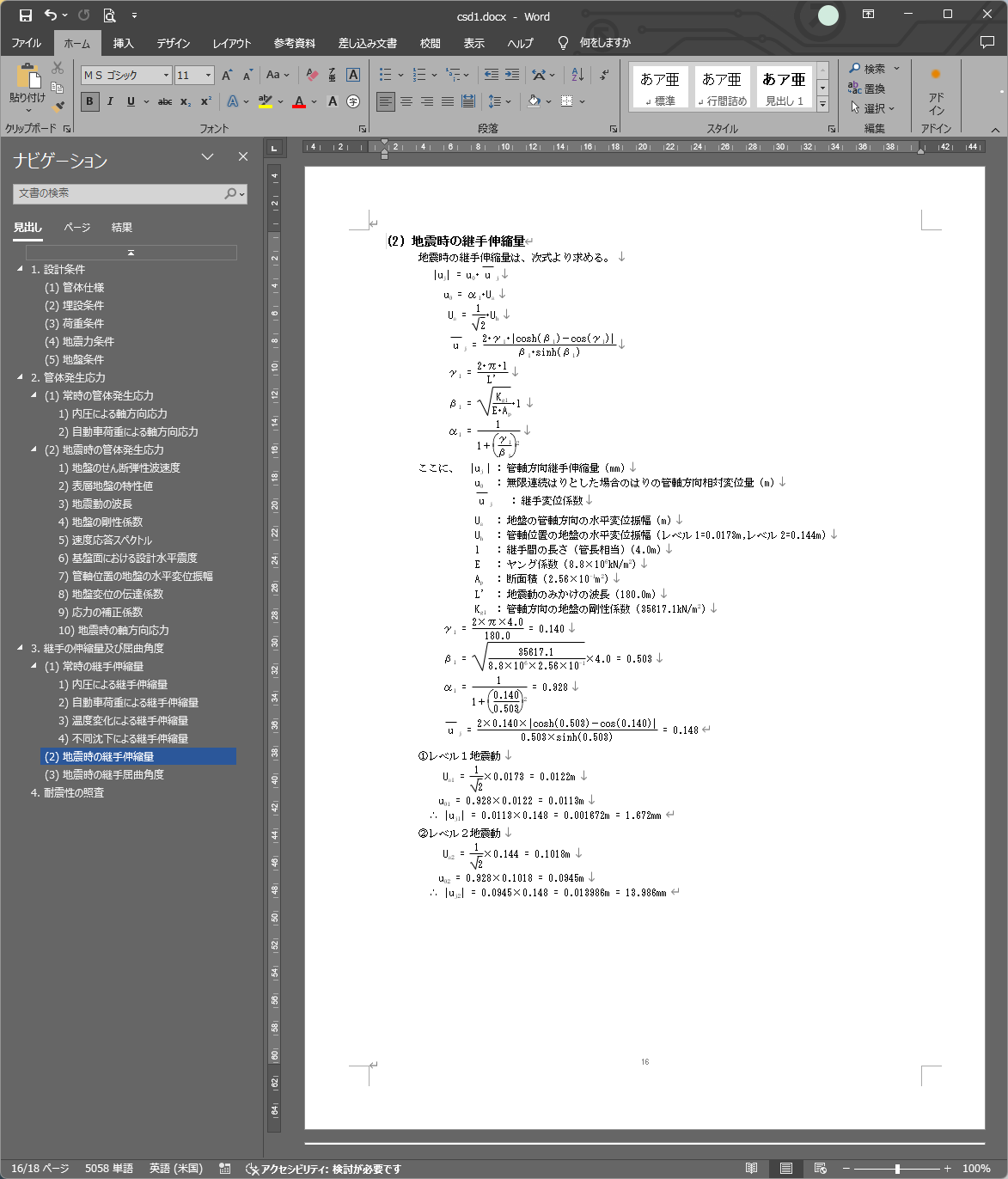Viewport: 1008px width, 1179px height.
Task: Toggle Bold formatting button
Action: pos(89,101)
